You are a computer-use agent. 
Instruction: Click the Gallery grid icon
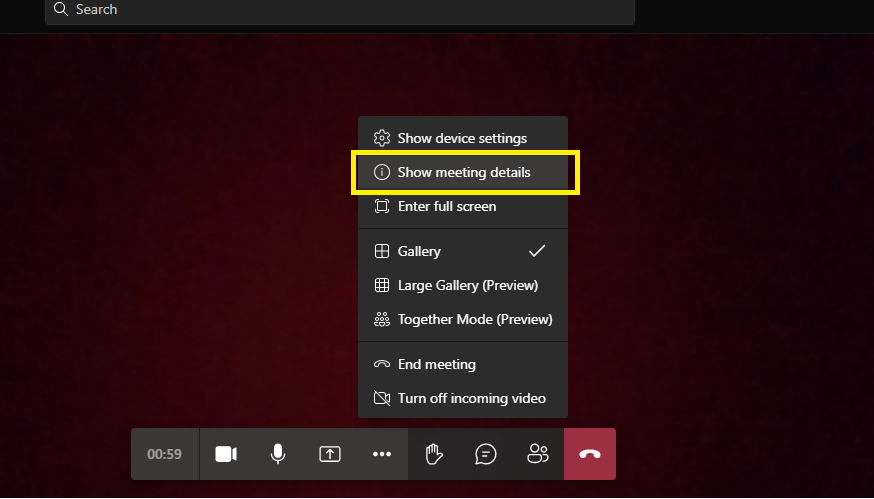tap(382, 251)
